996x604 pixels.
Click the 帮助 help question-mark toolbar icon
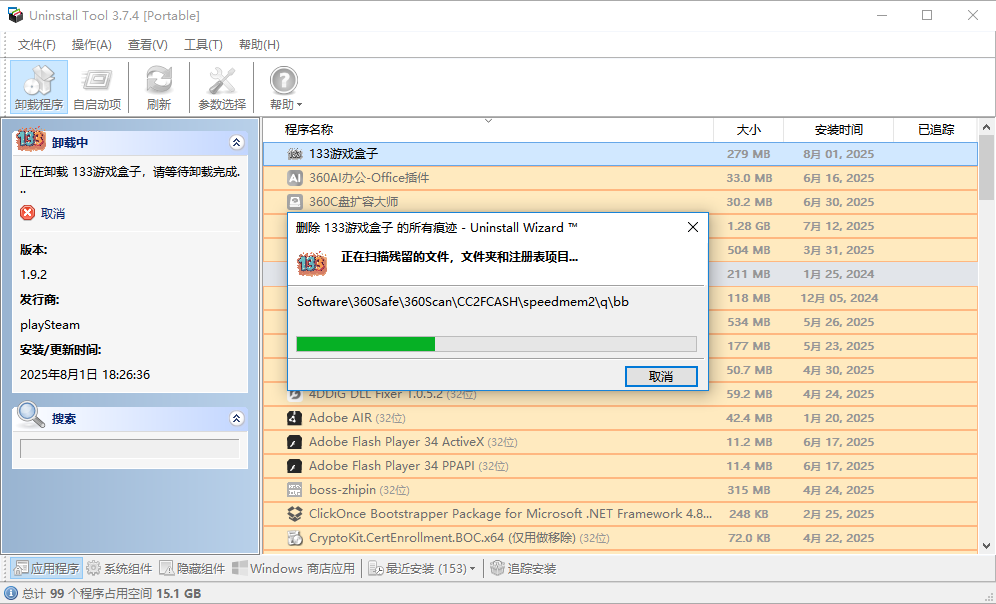[x=283, y=86]
